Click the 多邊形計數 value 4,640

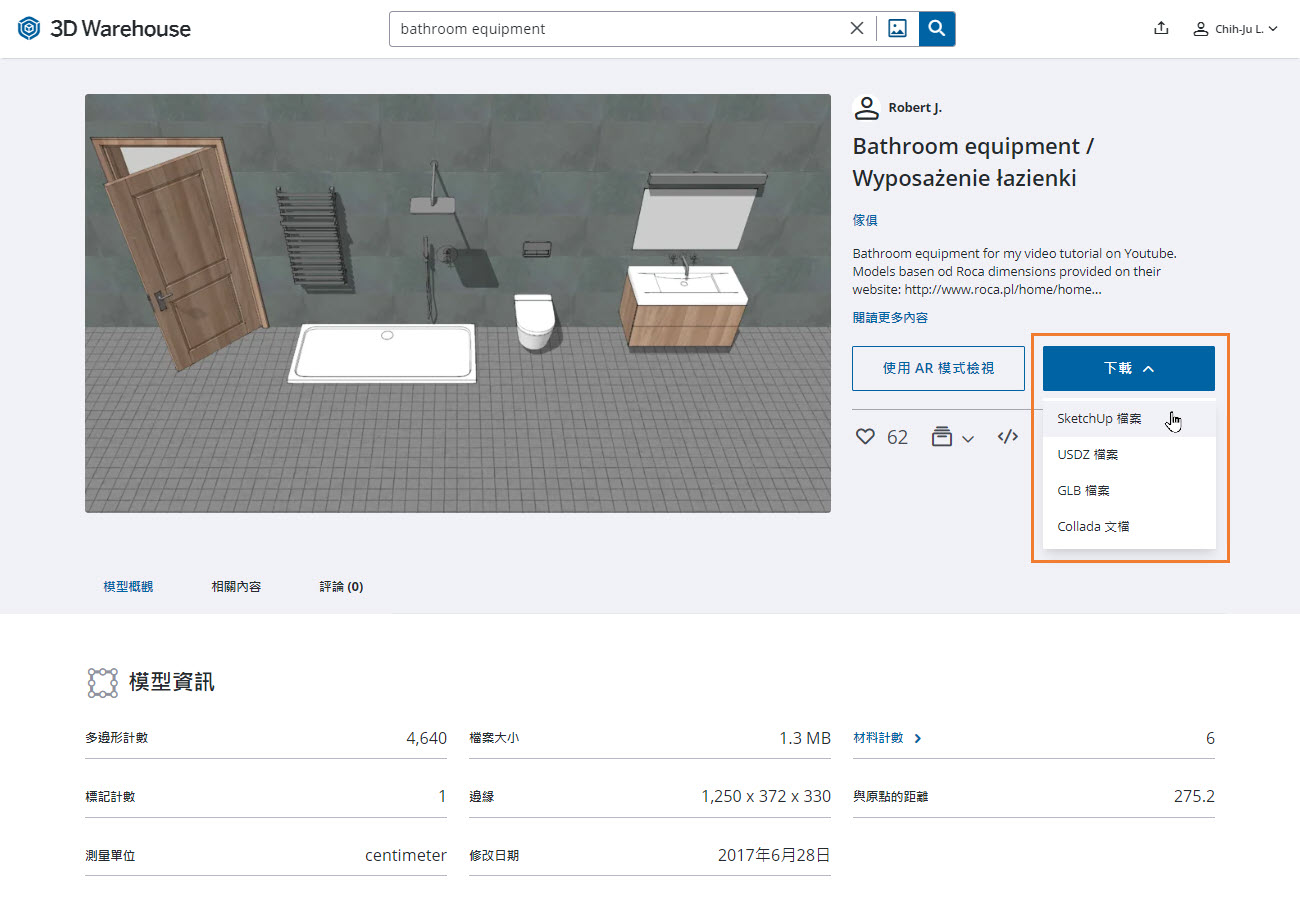point(426,738)
